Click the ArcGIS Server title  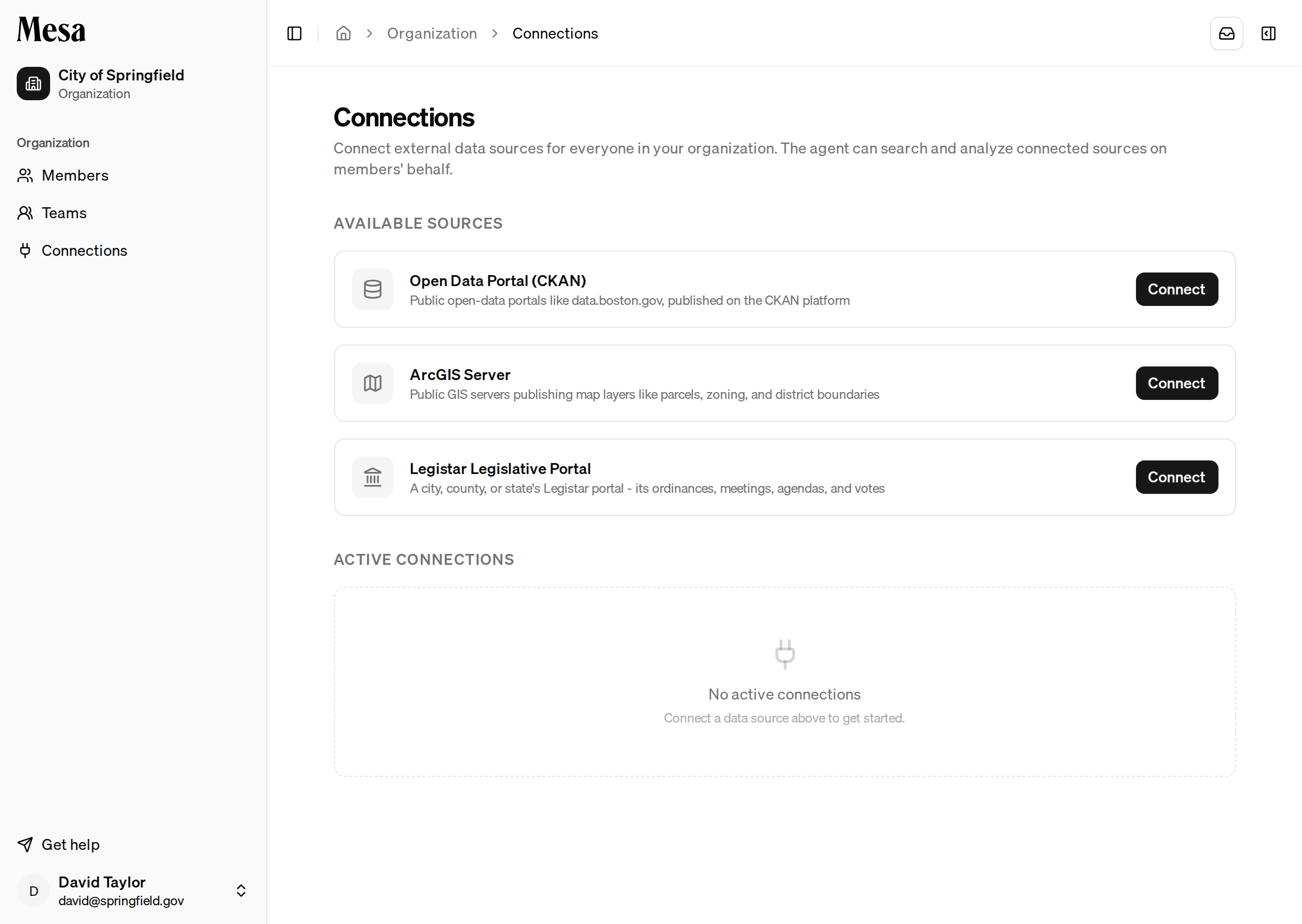pos(460,374)
